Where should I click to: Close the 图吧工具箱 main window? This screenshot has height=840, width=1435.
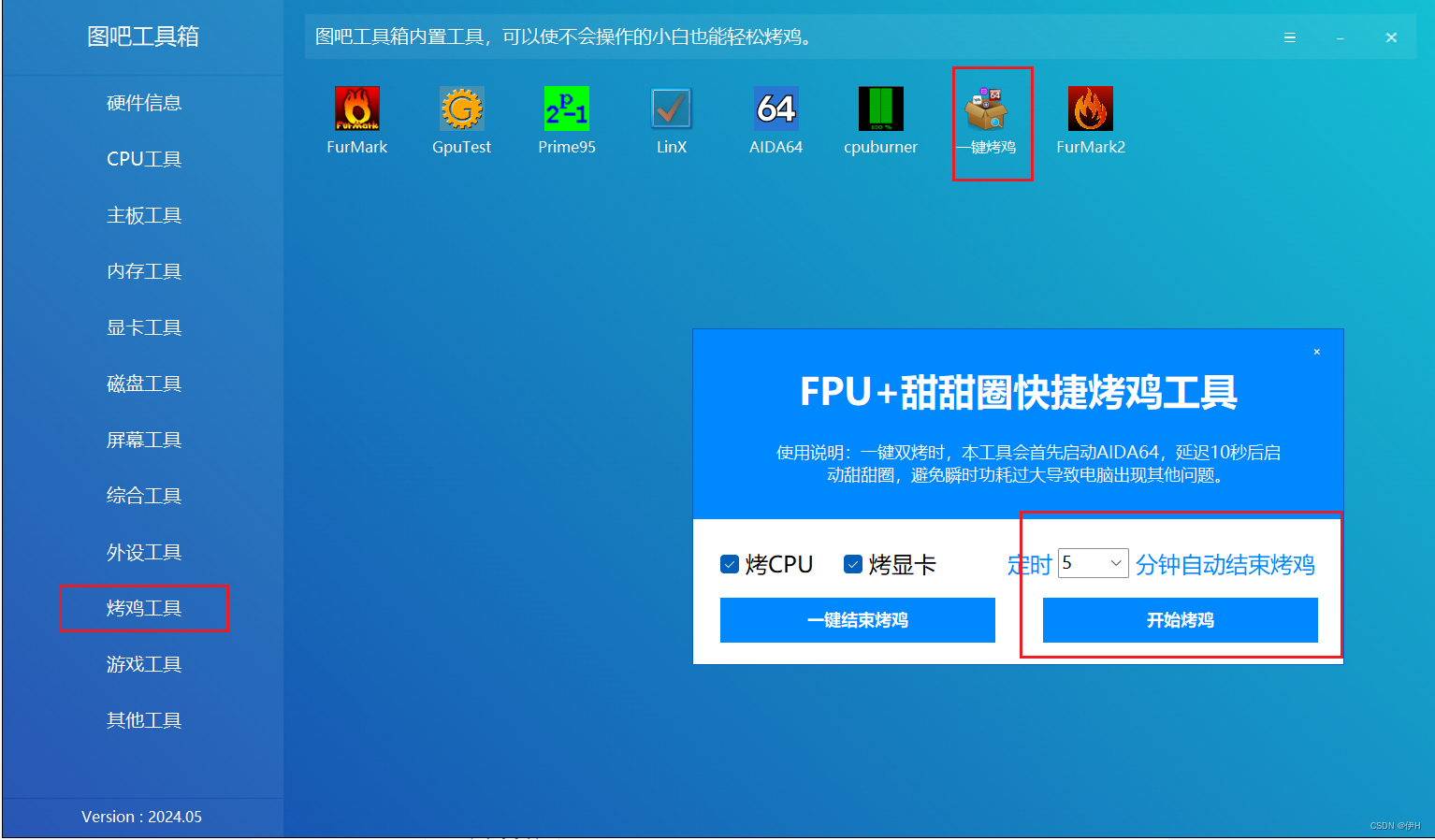coord(1391,37)
